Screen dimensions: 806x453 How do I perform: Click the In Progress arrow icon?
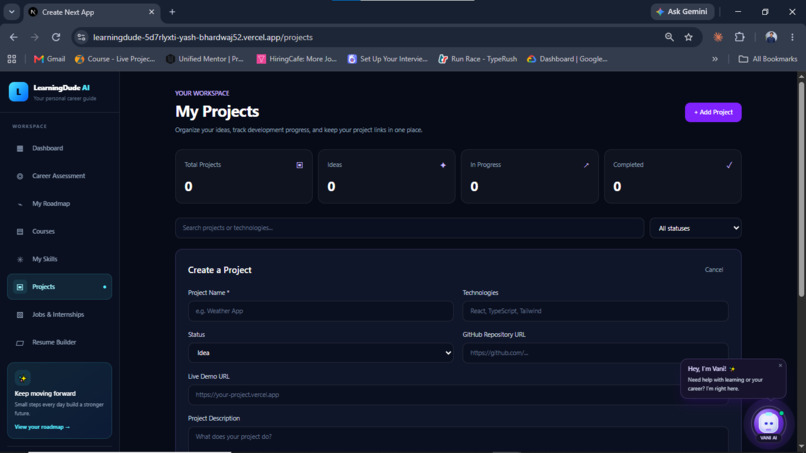586,165
